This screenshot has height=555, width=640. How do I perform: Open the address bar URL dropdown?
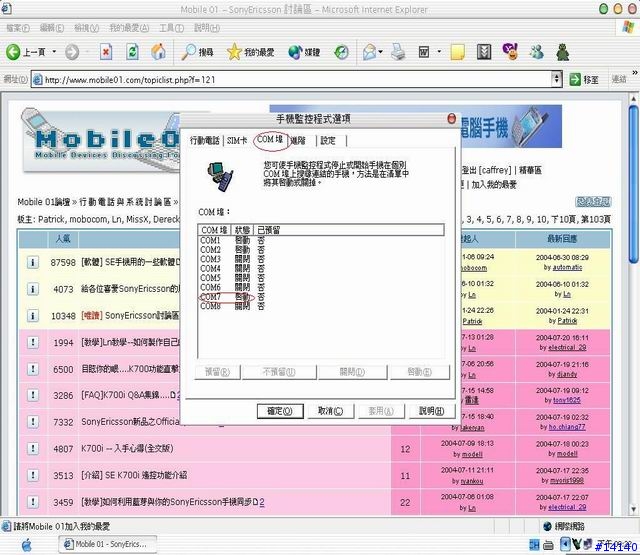556,79
